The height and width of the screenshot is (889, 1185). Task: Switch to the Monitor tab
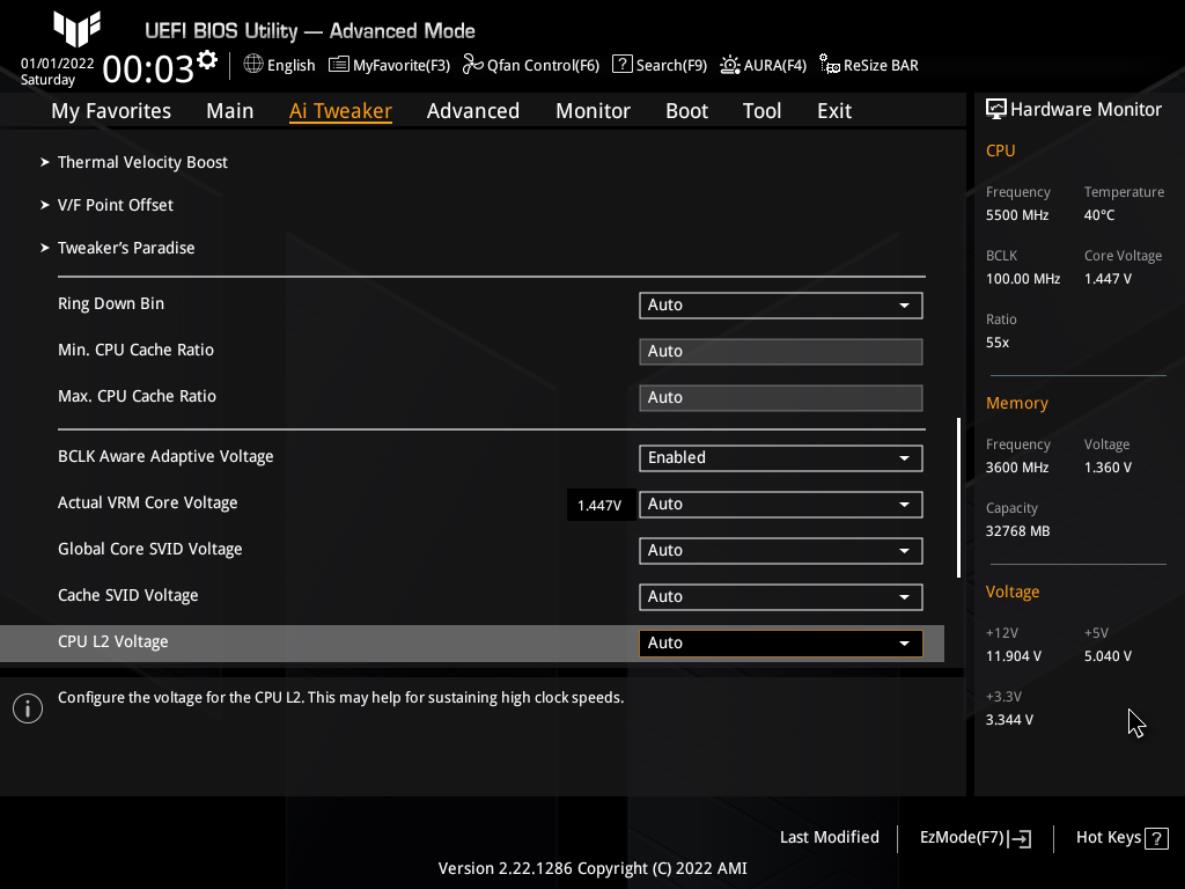point(593,111)
